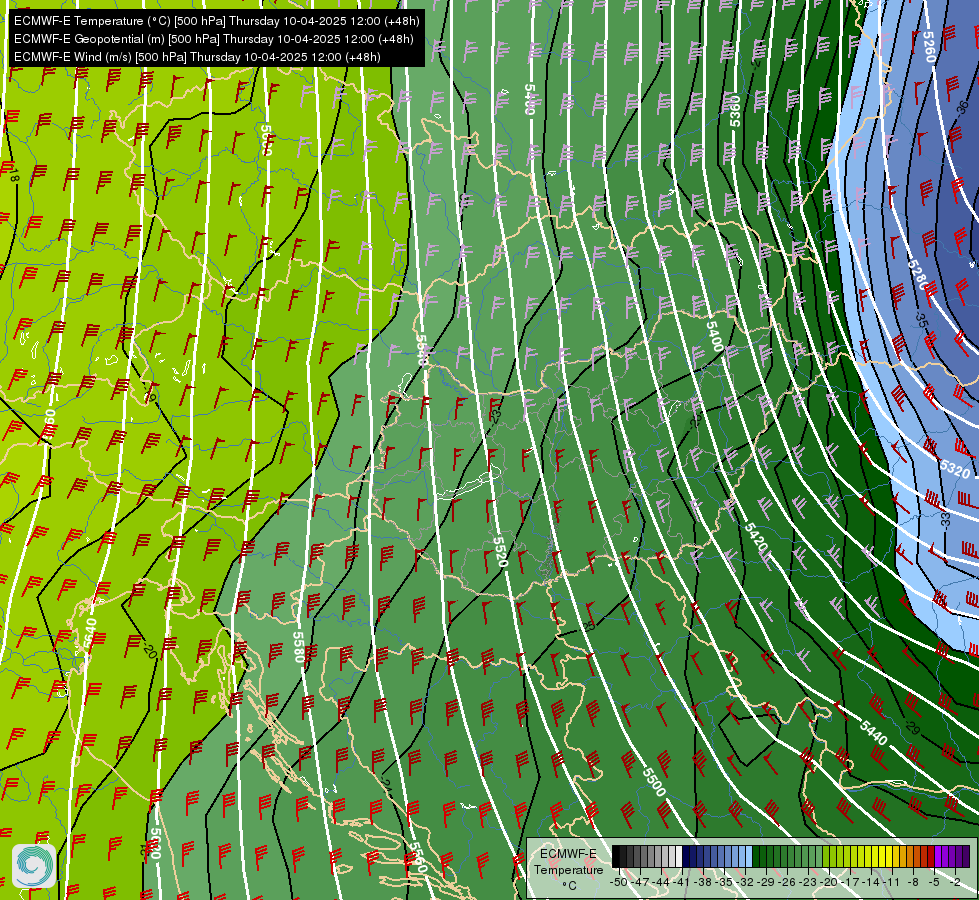Click the -11 legend tick label
The image size is (979, 900).
892,883
